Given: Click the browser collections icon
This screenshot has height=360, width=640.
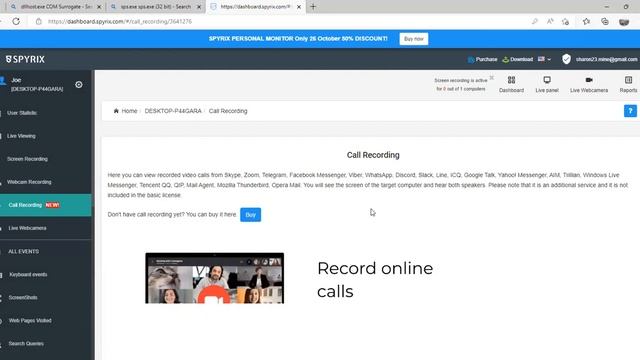Looking at the screenshot, I should tap(605, 21).
